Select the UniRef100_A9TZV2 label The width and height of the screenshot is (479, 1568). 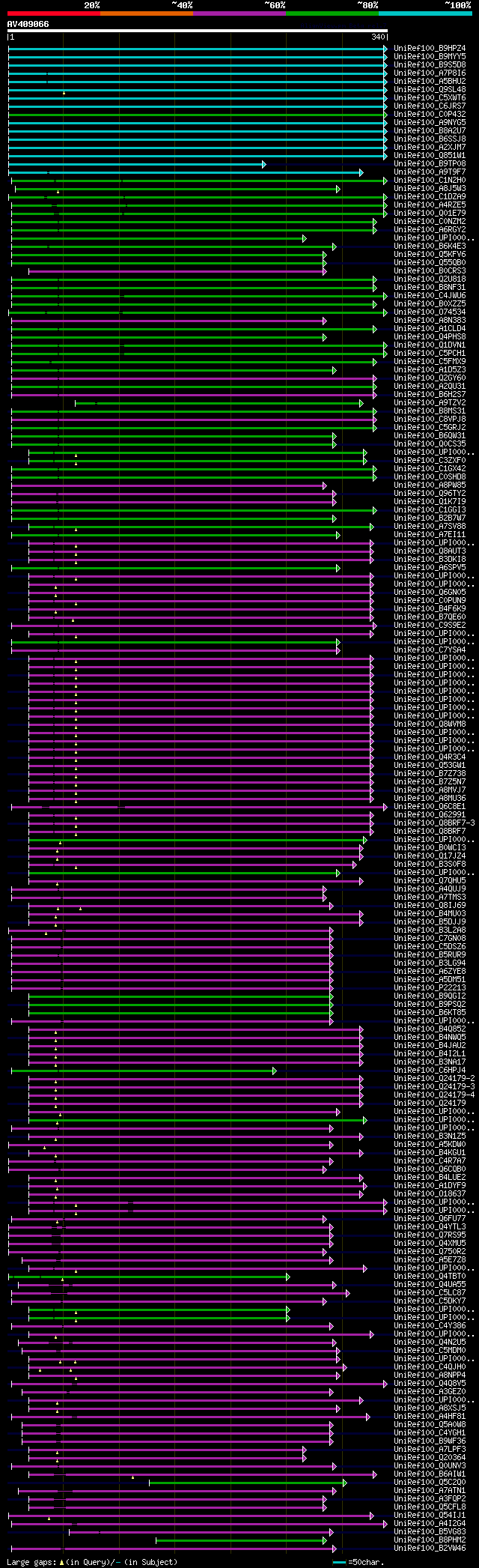pyautogui.click(x=430, y=402)
